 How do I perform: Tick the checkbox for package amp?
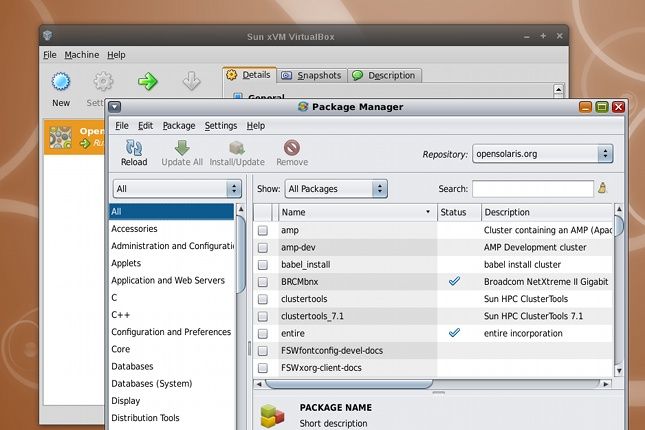pos(262,230)
